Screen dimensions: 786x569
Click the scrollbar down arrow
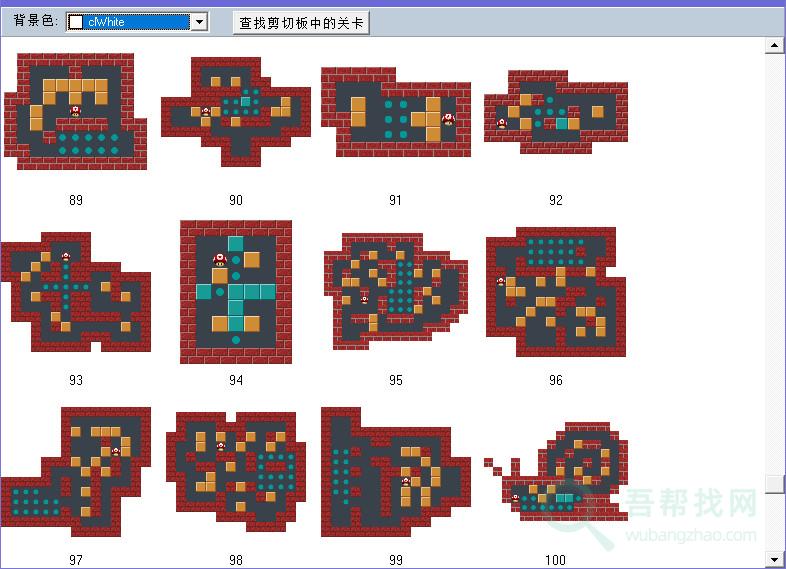click(x=774, y=558)
